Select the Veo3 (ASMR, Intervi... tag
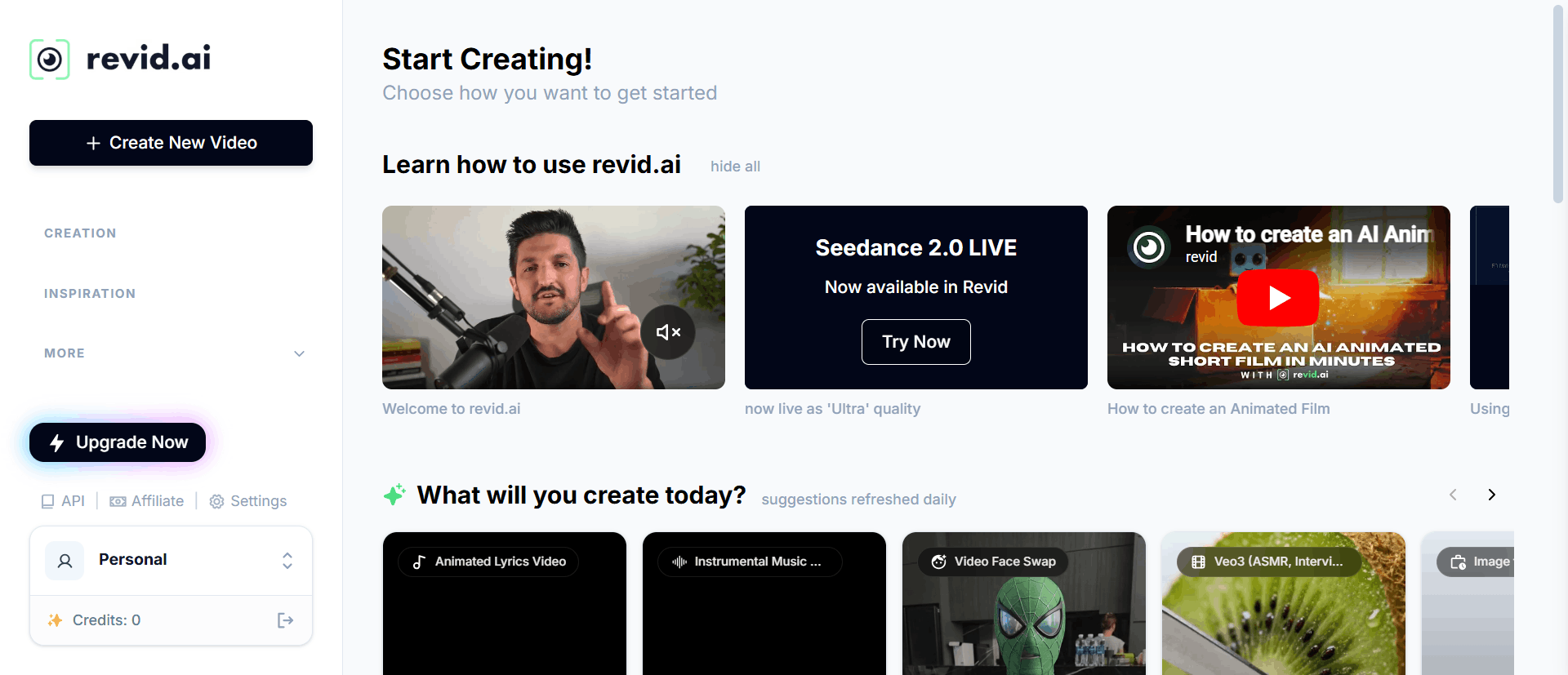The width and height of the screenshot is (1568, 675). [1268, 562]
